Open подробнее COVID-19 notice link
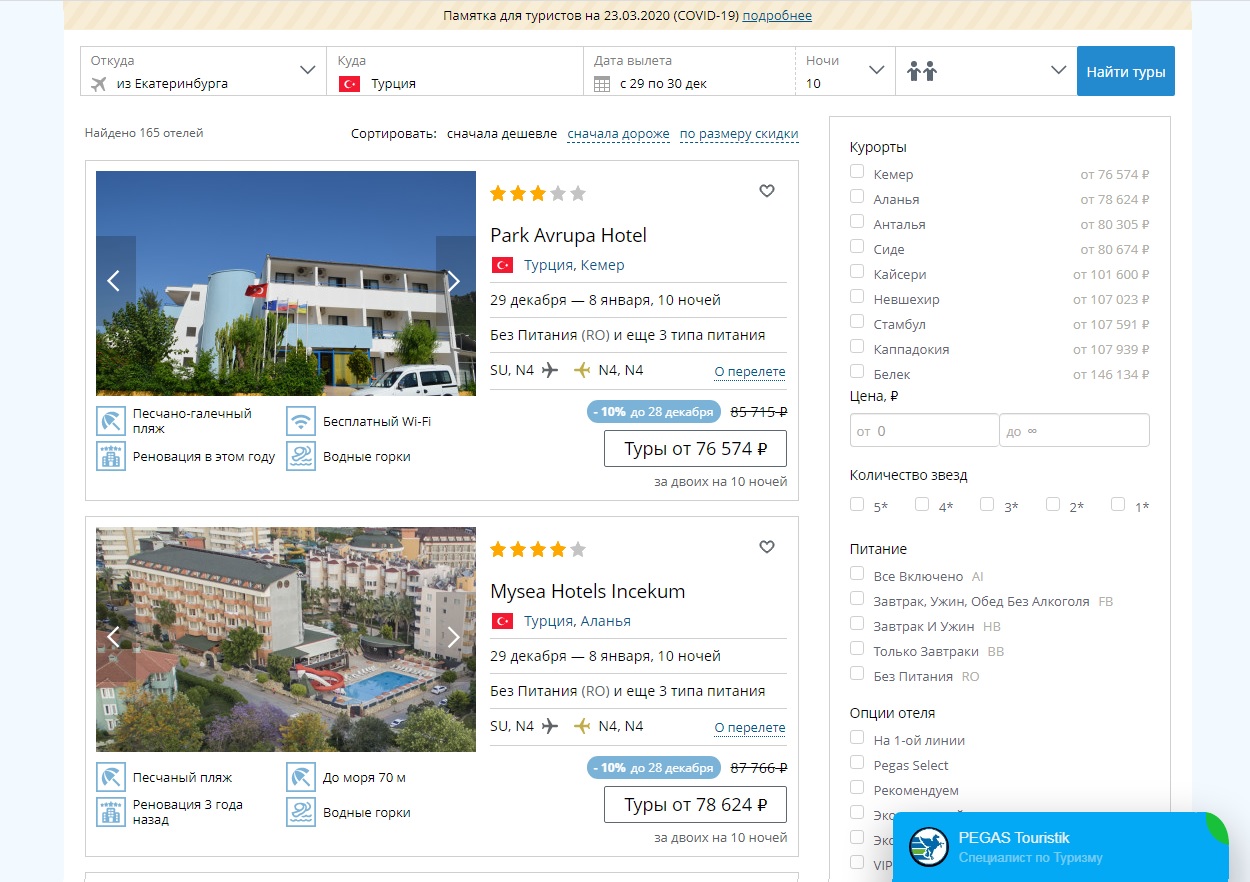Viewport: 1250px width, 882px height. [x=777, y=15]
